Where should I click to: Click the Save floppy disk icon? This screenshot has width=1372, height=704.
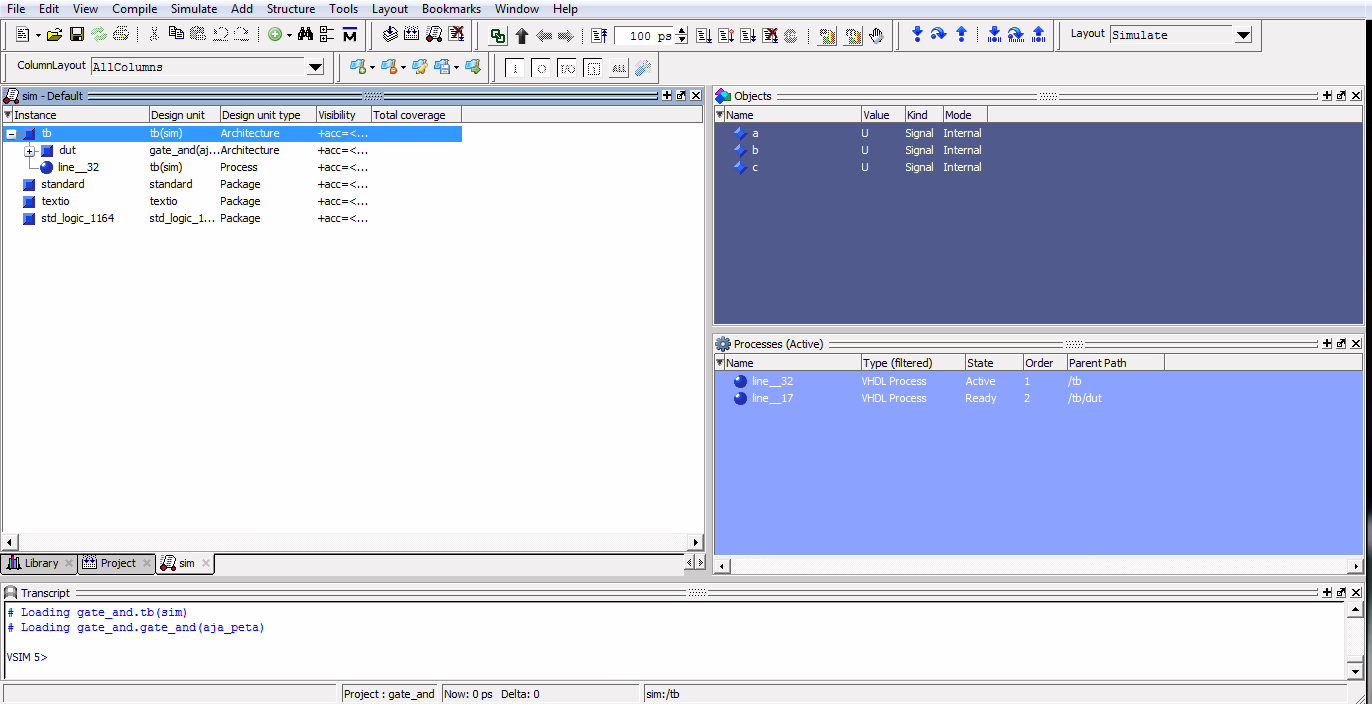(76, 35)
